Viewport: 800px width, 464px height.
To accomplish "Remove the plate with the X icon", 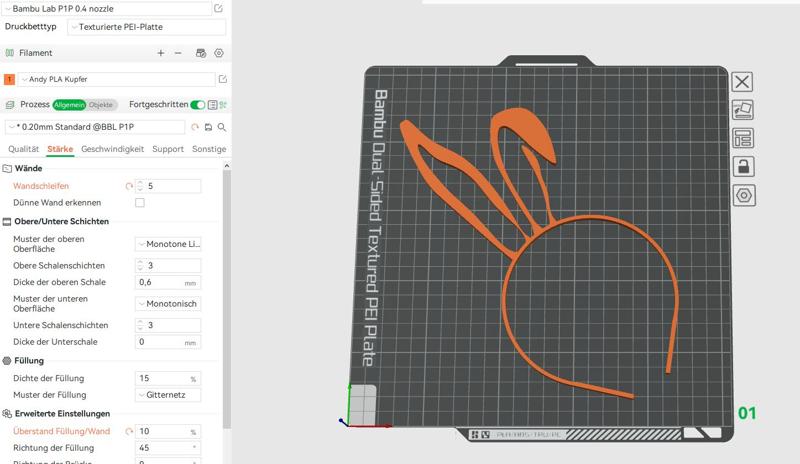I will [x=742, y=82].
